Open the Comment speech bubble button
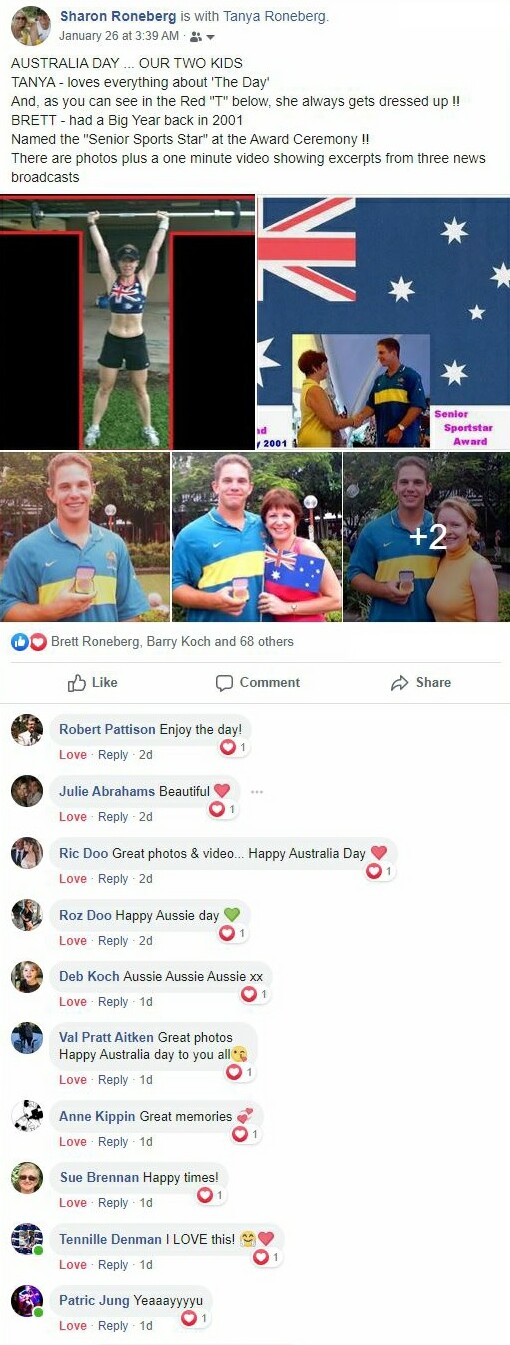This screenshot has width=510, height=1345. (258, 683)
